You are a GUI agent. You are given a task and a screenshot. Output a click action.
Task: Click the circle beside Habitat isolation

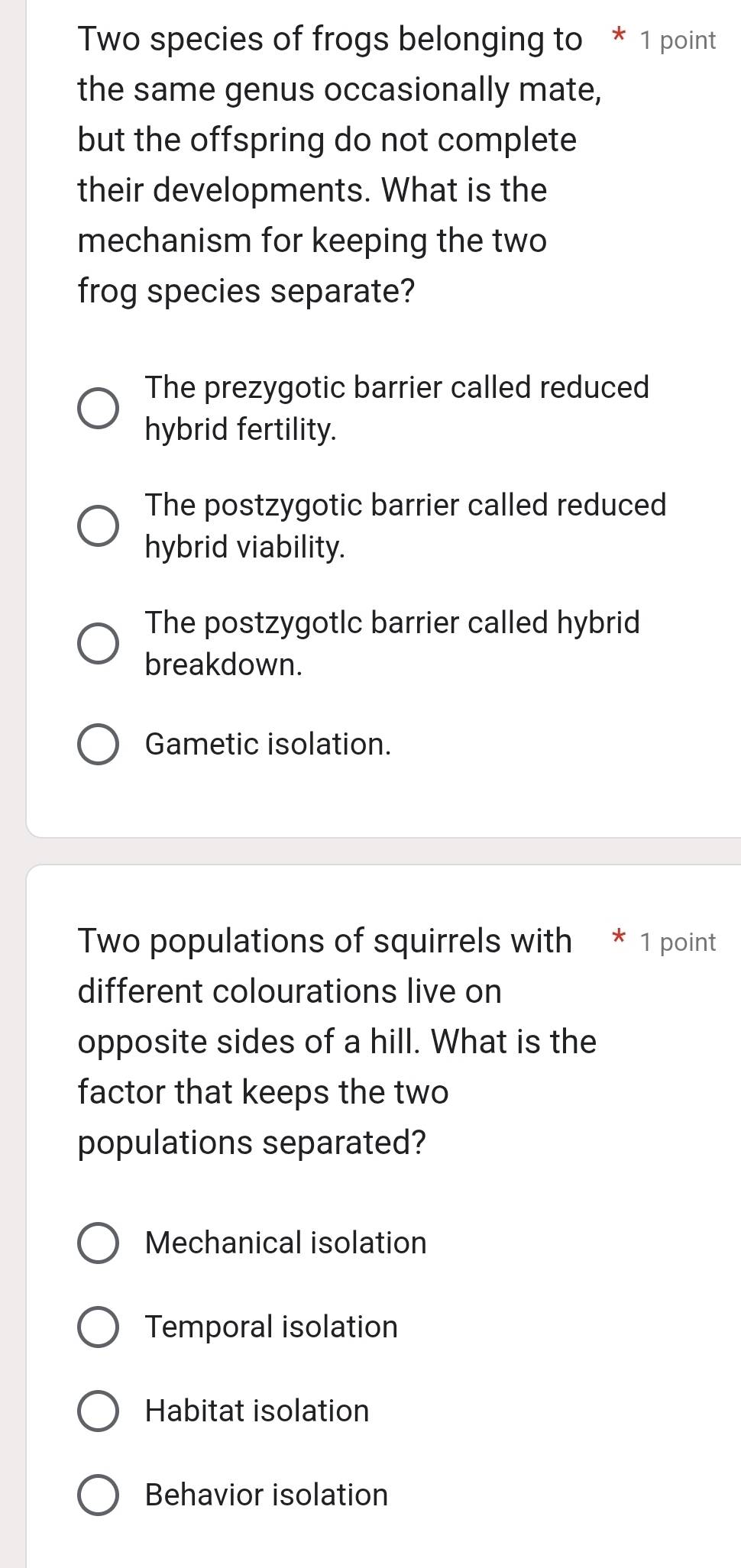98,1410
